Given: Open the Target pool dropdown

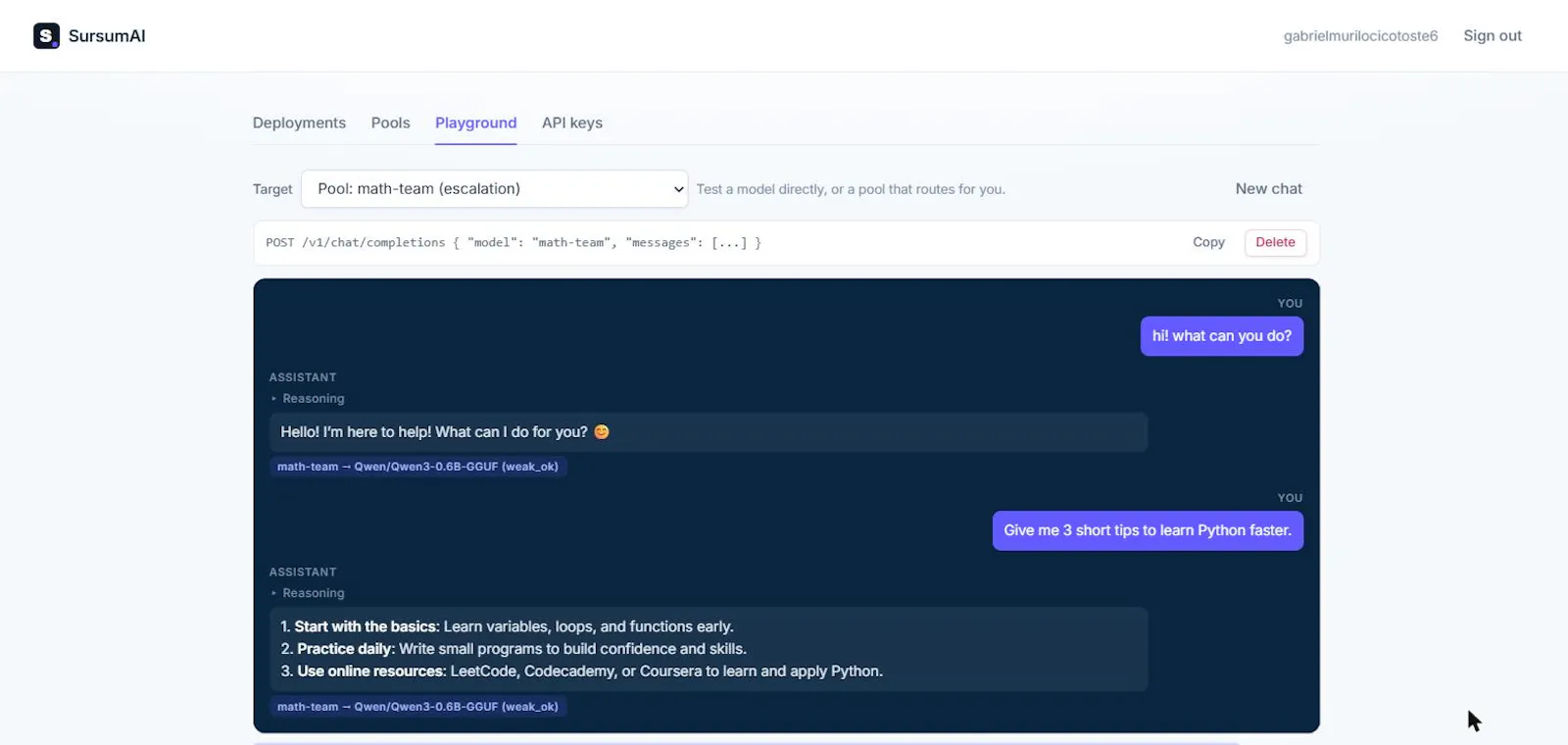Looking at the screenshot, I should click(x=495, y=189).
